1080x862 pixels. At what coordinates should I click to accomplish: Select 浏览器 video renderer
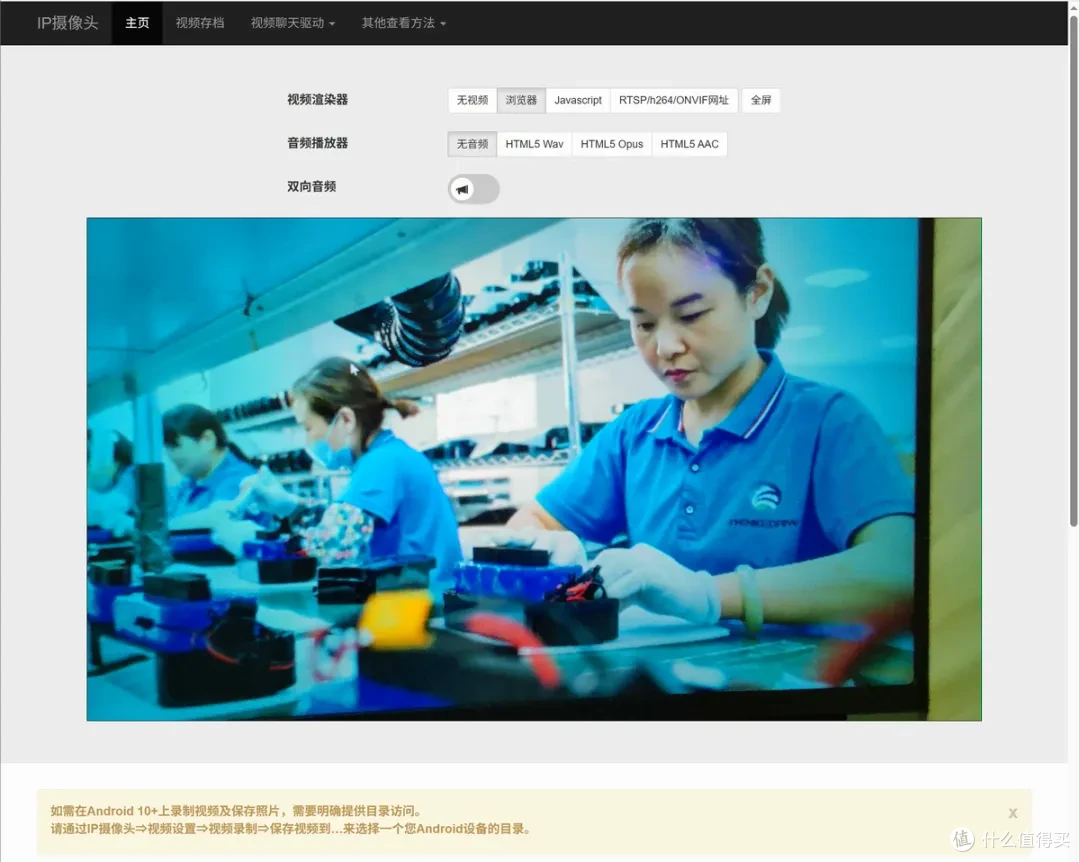[521, 100]
